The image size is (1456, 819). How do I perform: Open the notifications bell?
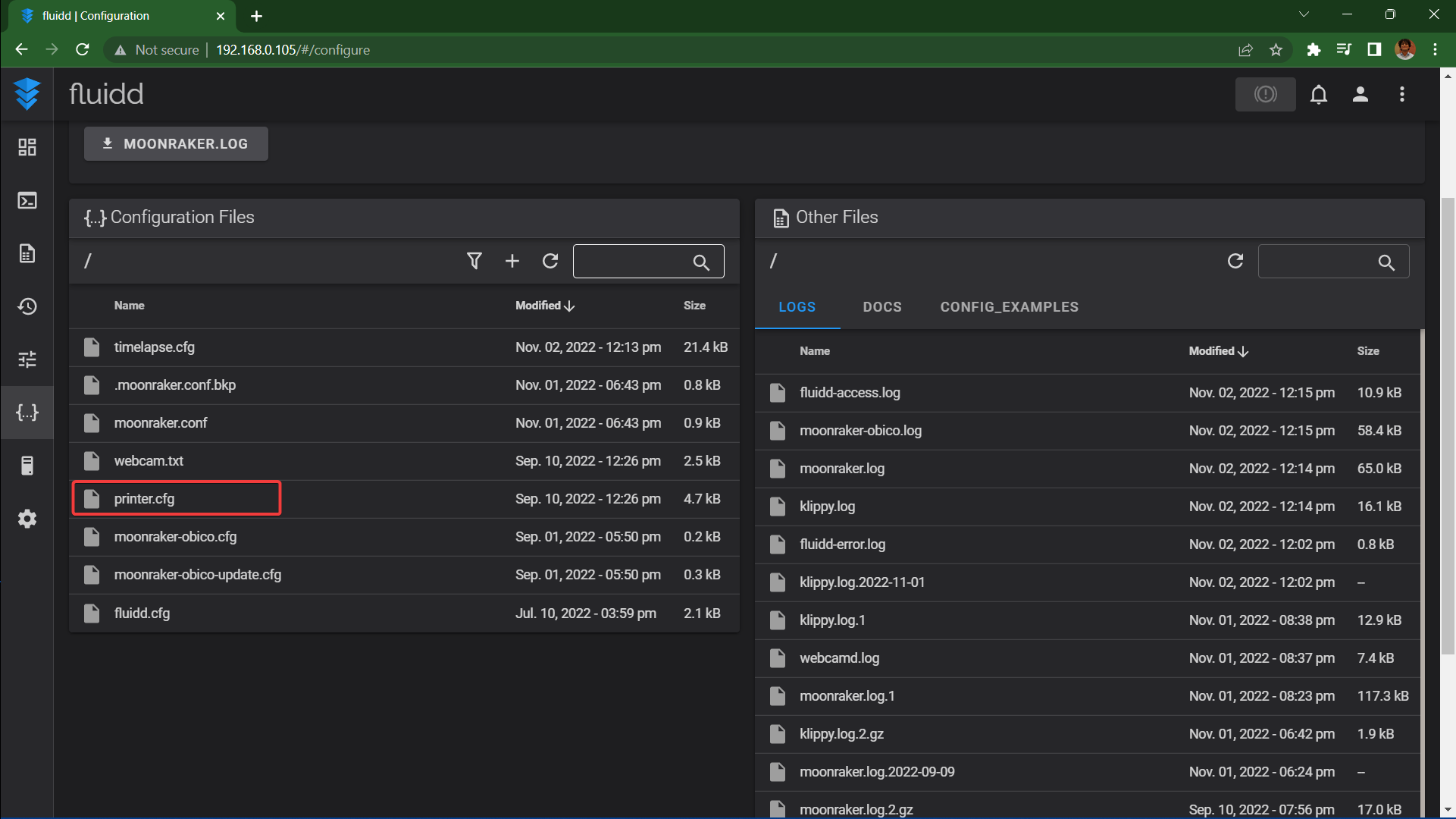coord(1319,94)
